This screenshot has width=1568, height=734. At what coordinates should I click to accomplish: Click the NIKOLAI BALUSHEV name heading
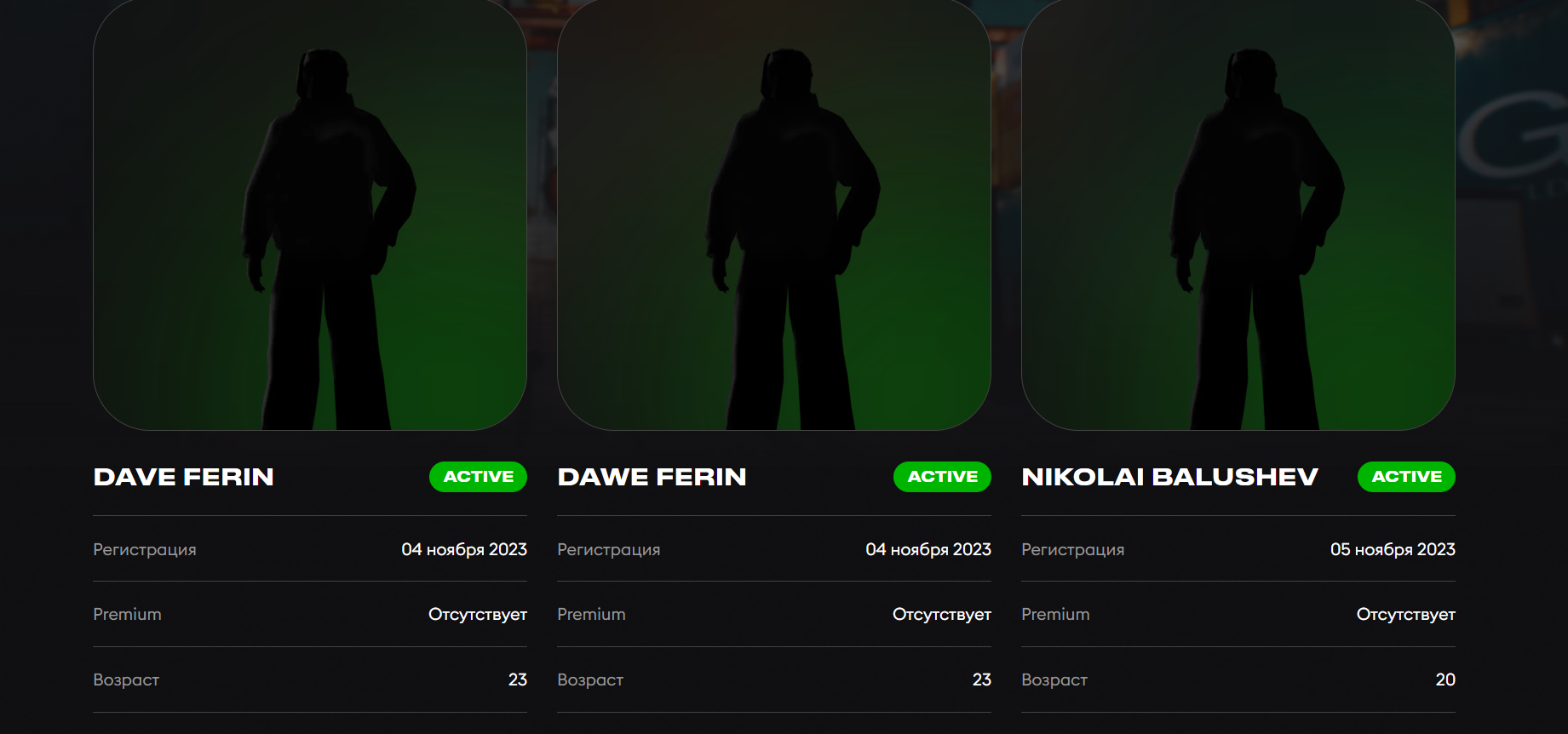(x=1170, y=477)
